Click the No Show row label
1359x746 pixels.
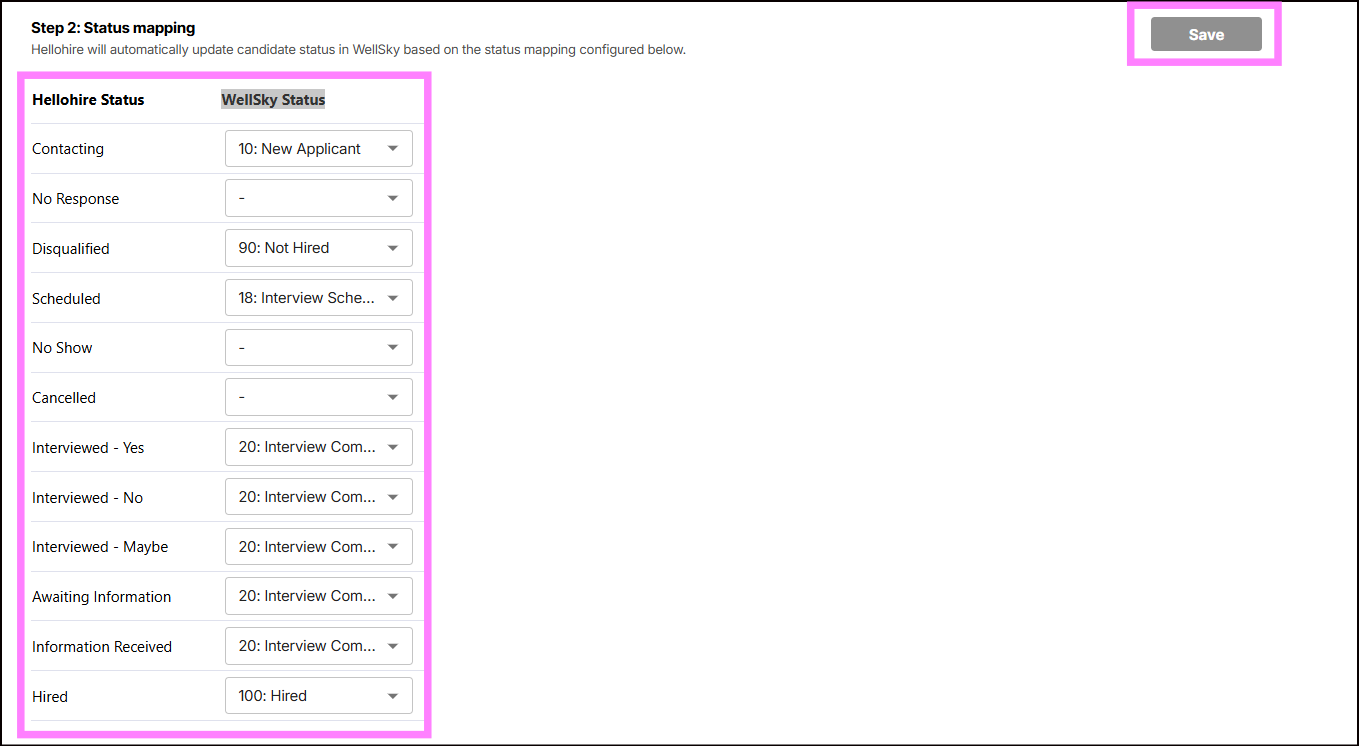62,348
